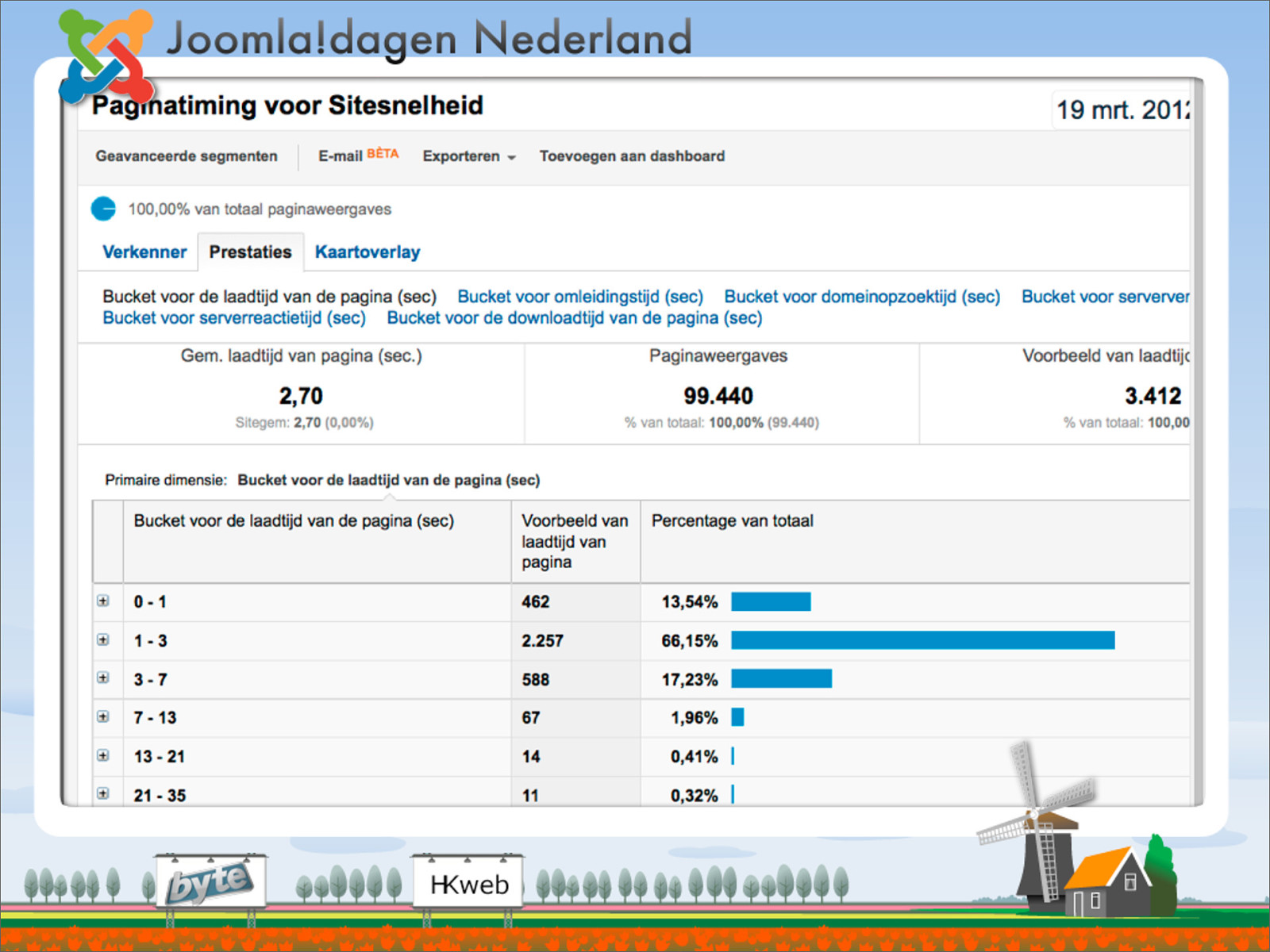Click the HKweb billboard logo

(468, 883)
